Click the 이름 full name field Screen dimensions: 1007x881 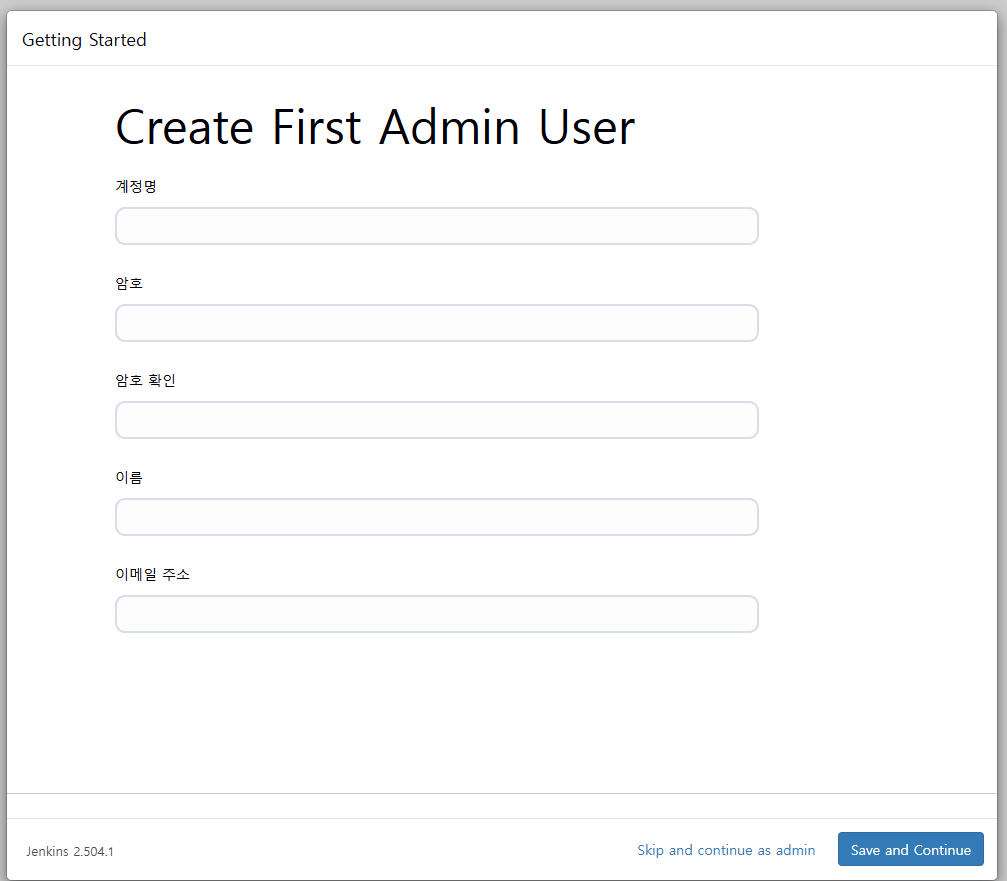point(437,517)
